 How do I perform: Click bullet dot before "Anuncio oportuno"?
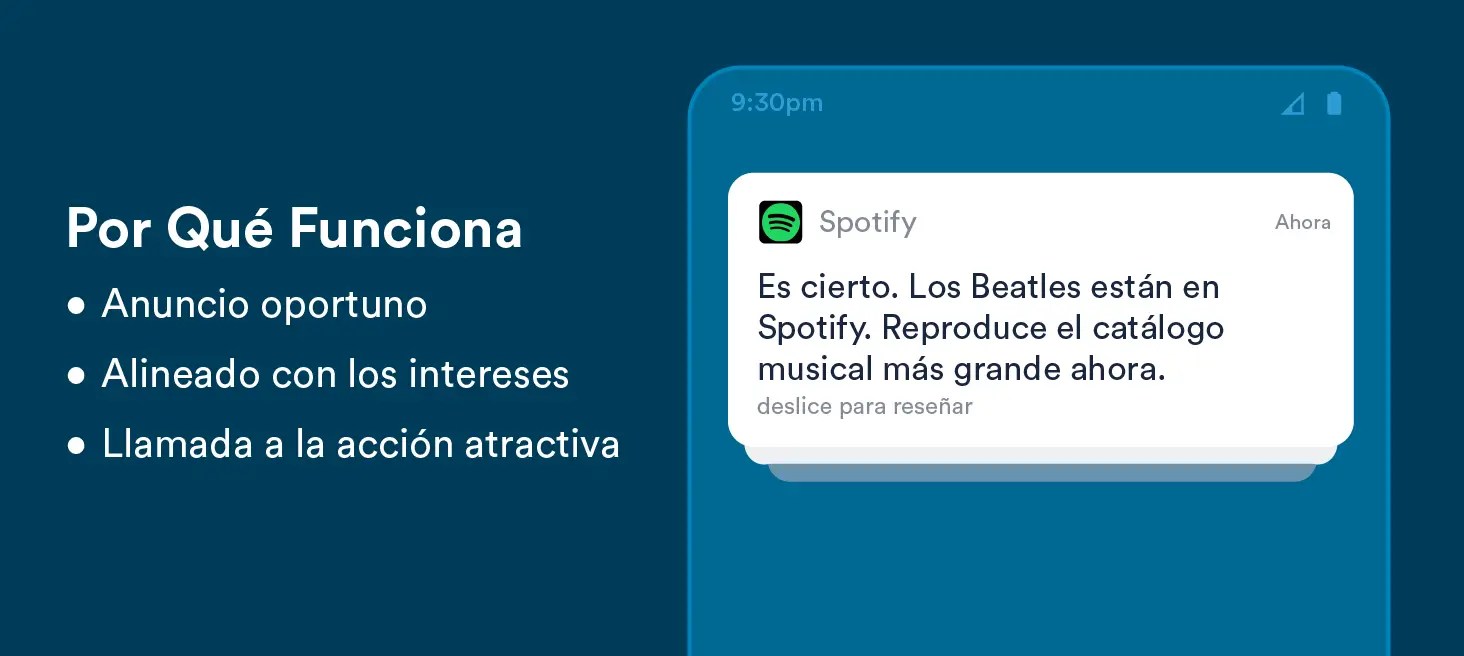pos(76,306)
